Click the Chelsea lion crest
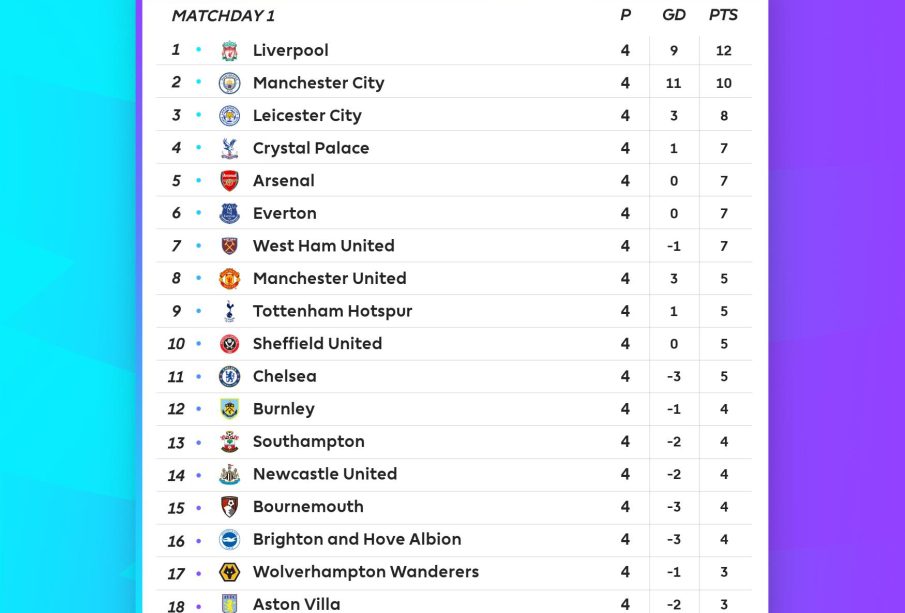905x613 pixels. (230, 376)
